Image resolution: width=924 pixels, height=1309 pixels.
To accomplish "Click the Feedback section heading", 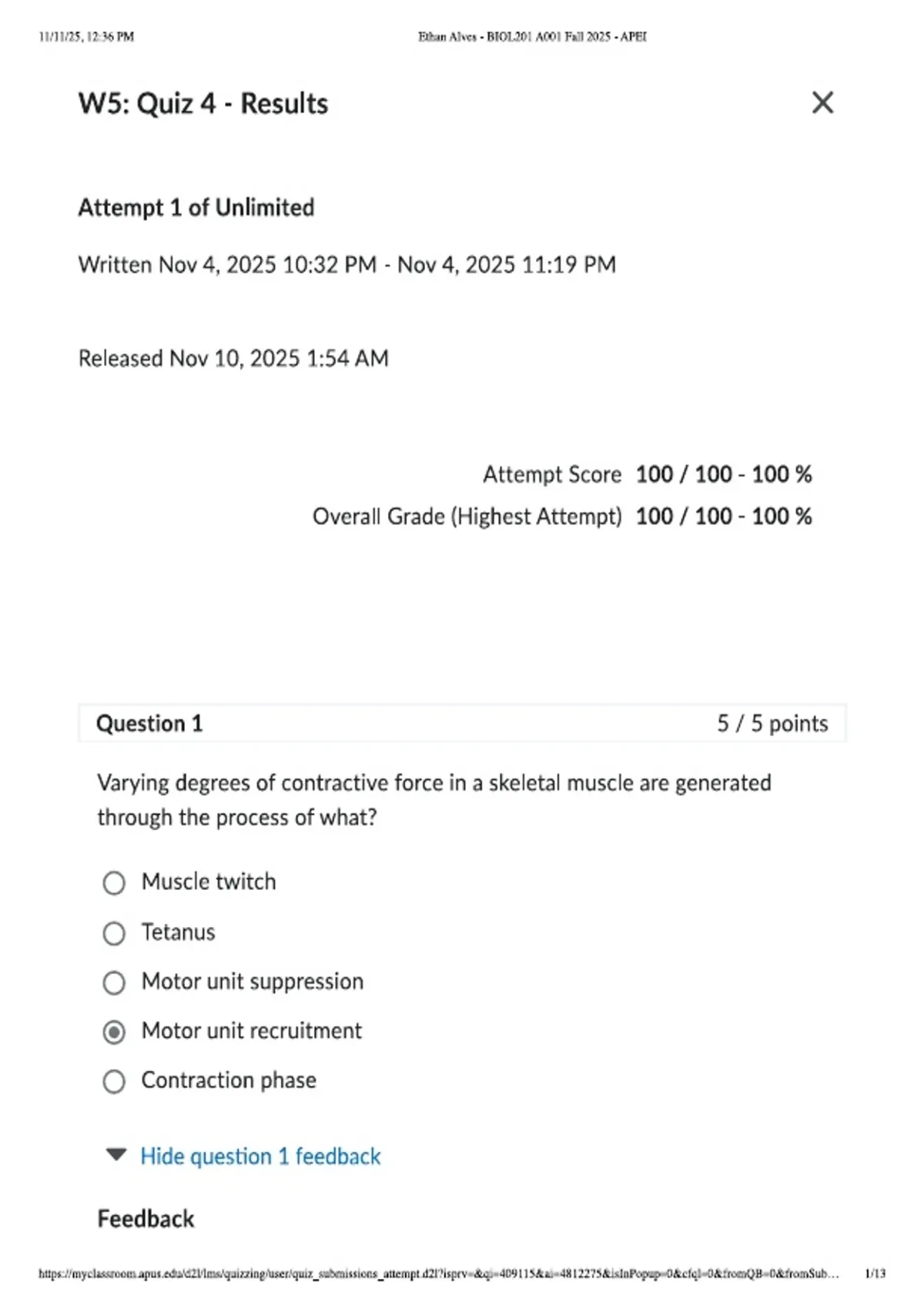I will point(146,1218).
